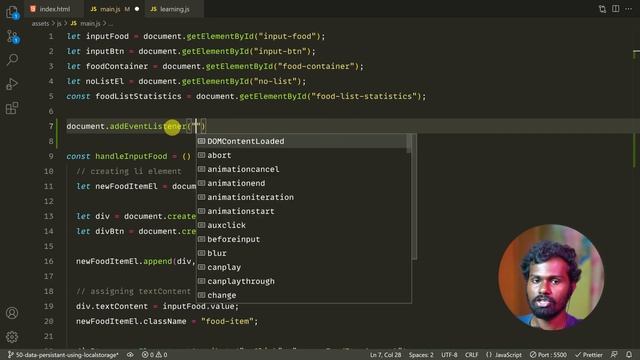Change the CRLF end of line sequence
Screen dimensions: 640x360
(471, 355)
